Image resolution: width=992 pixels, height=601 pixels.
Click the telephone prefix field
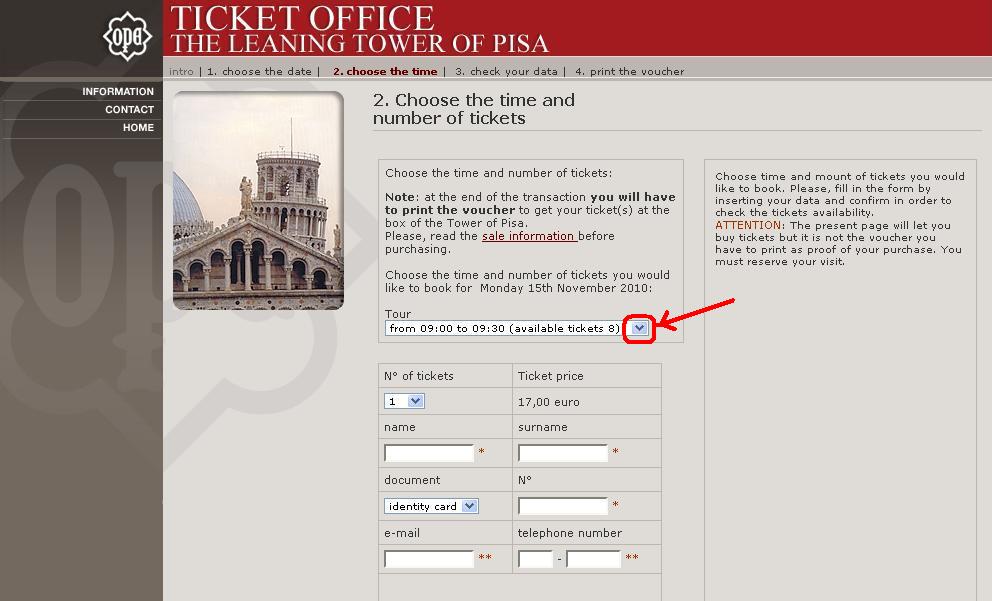pos(535,559)
